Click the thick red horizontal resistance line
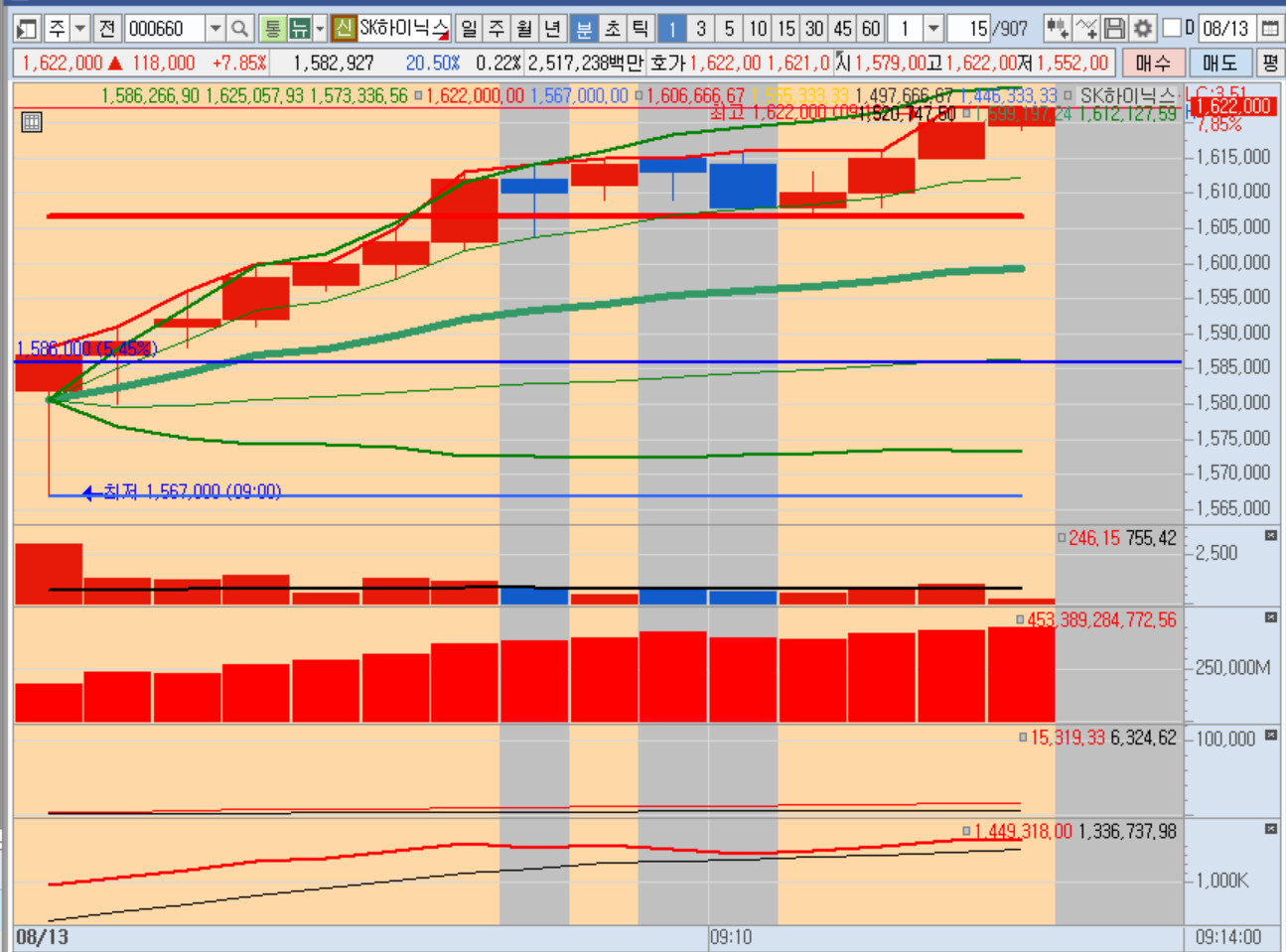Image resolution: width=1286 pixels, height=952 pixels. click(x=534, y=215)
